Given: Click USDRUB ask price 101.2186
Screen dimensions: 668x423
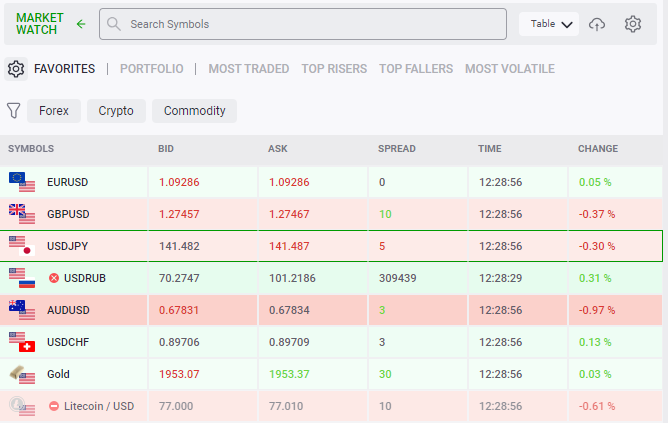Looking at the screenshot, I should click(292, 278).
